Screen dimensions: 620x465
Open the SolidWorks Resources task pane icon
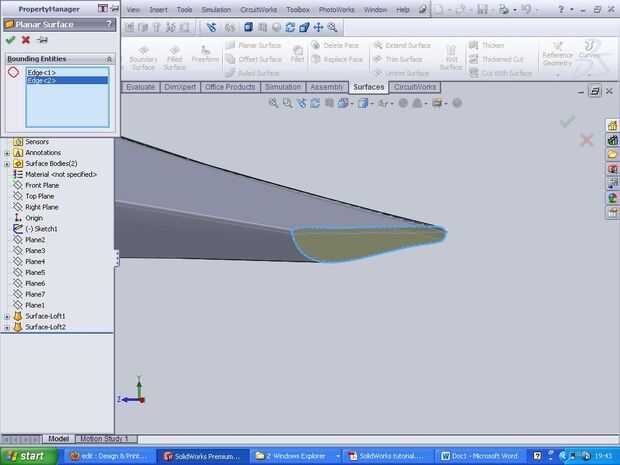(x=612, y=125)
